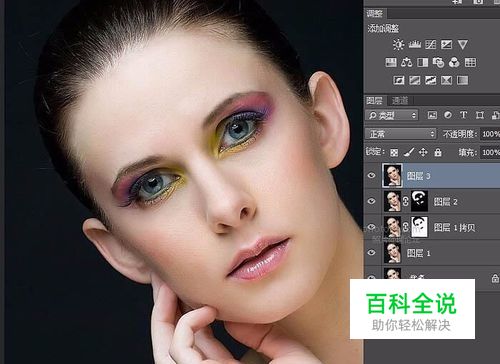Filter layers list by shape layers

[480, 115]
